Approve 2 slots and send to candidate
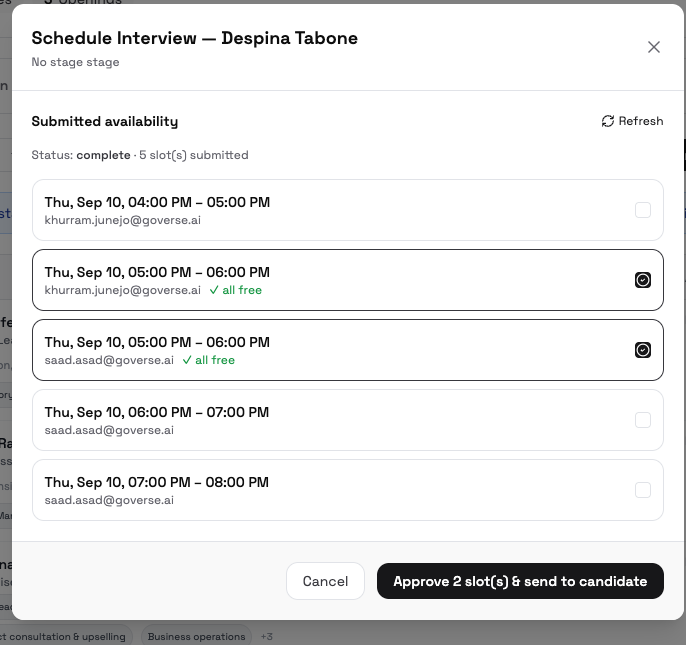Image resolution: width=686 pixels, height=645 pixels. 520,581
